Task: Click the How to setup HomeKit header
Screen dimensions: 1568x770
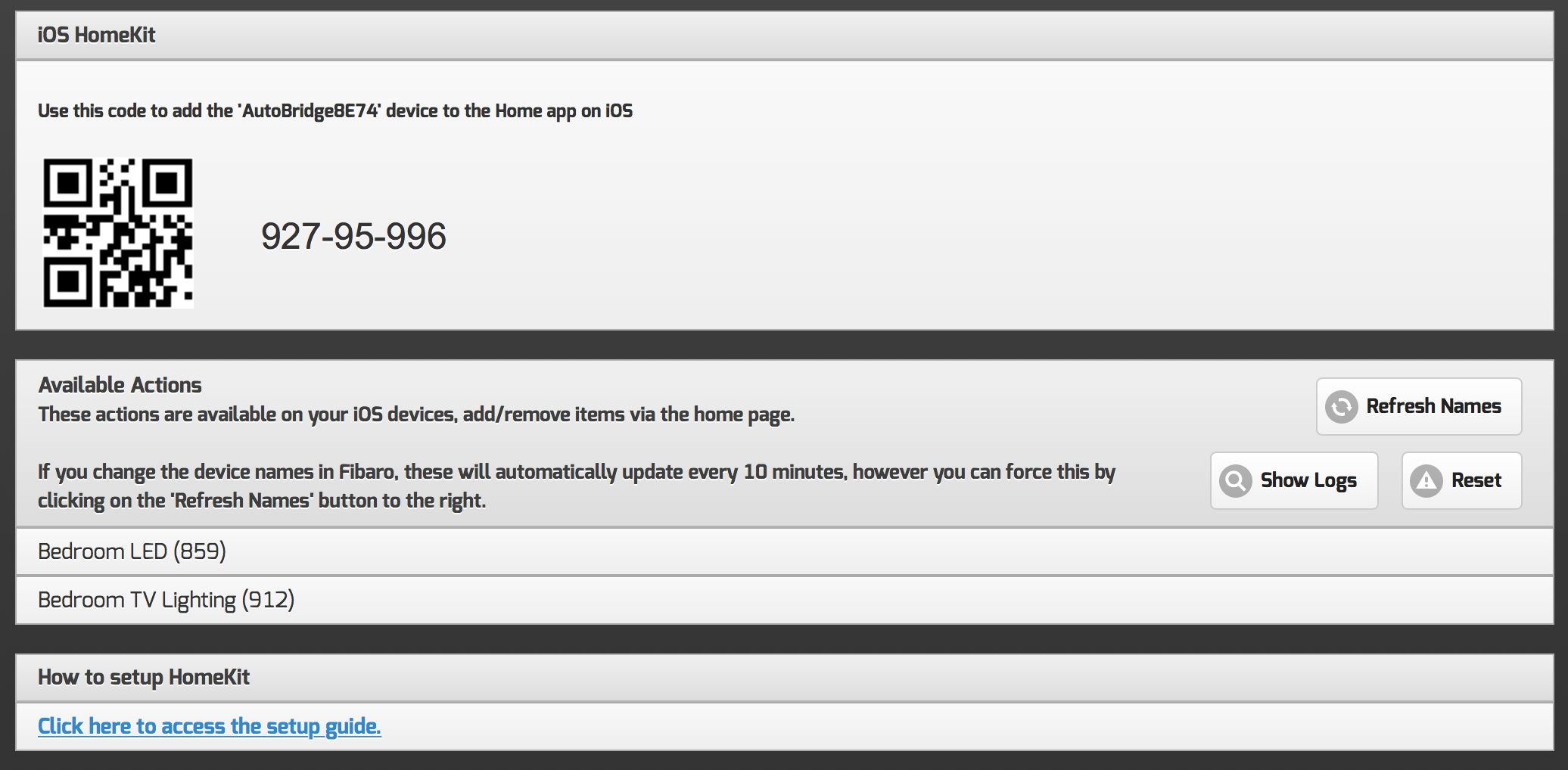Action: coord(144,677)
